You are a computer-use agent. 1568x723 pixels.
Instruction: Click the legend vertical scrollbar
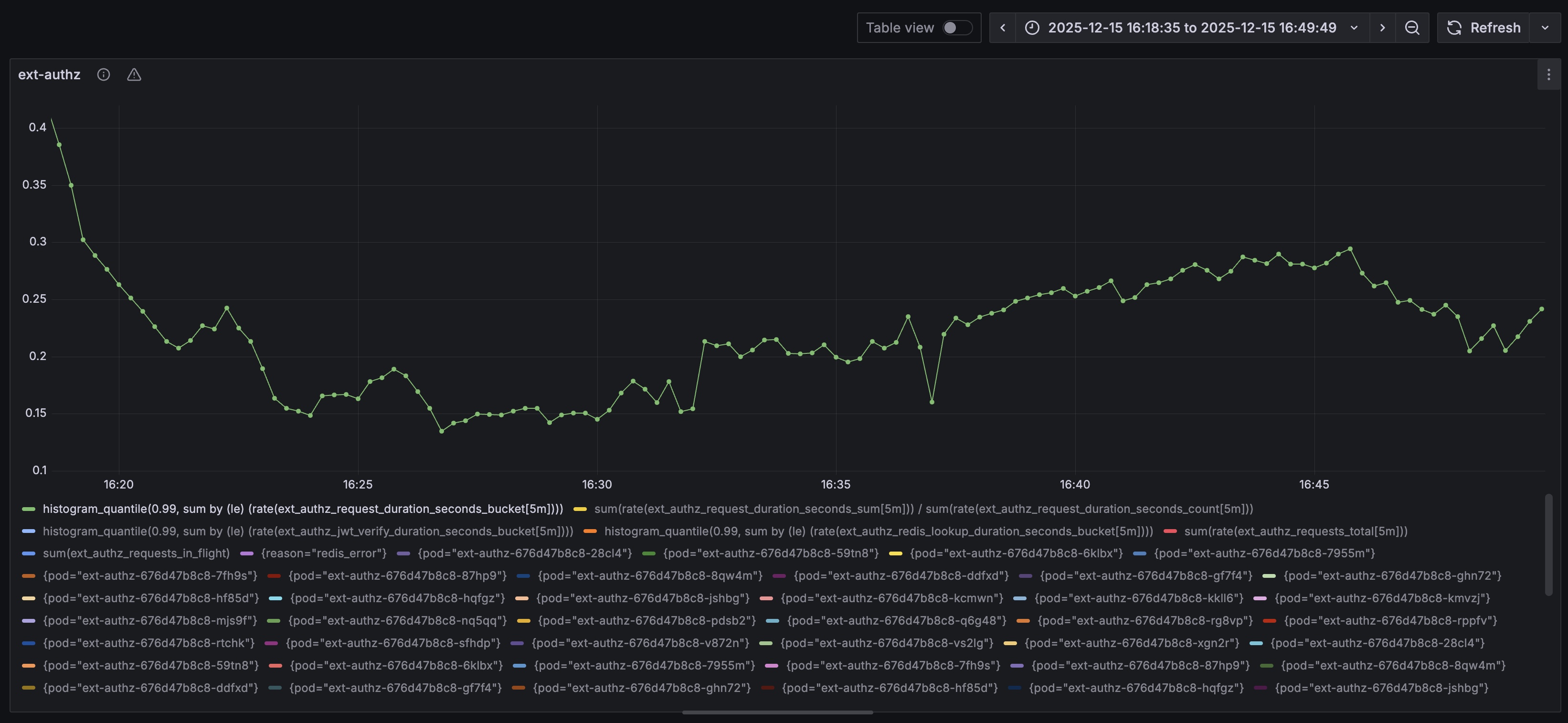1548,545
